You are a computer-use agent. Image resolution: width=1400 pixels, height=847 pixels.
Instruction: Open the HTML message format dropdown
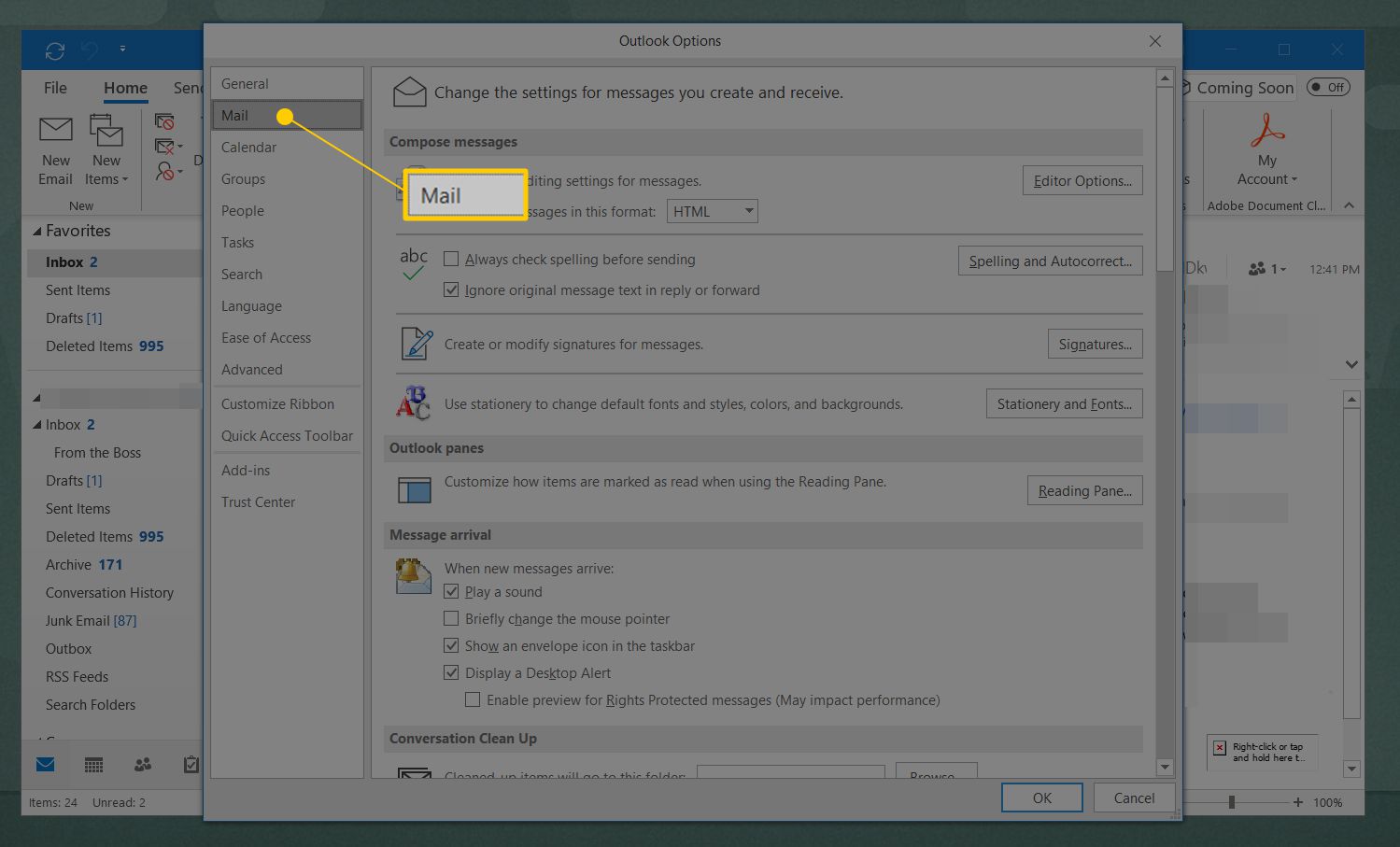tap(712, 211)
